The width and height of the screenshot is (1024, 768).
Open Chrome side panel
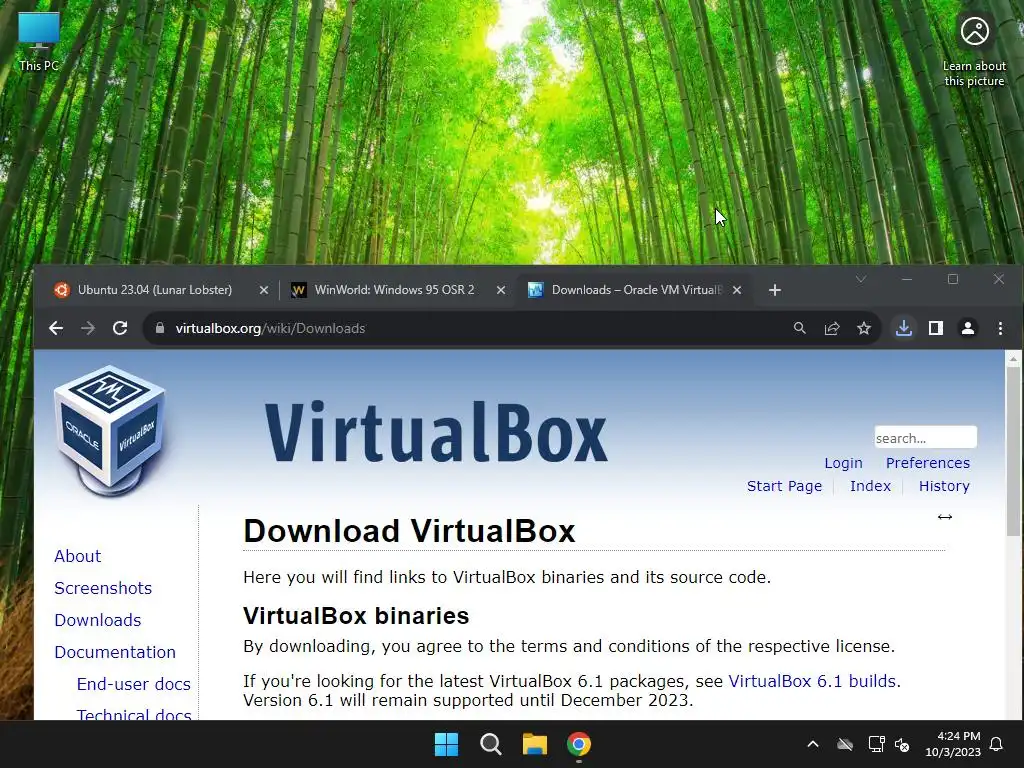936,328
